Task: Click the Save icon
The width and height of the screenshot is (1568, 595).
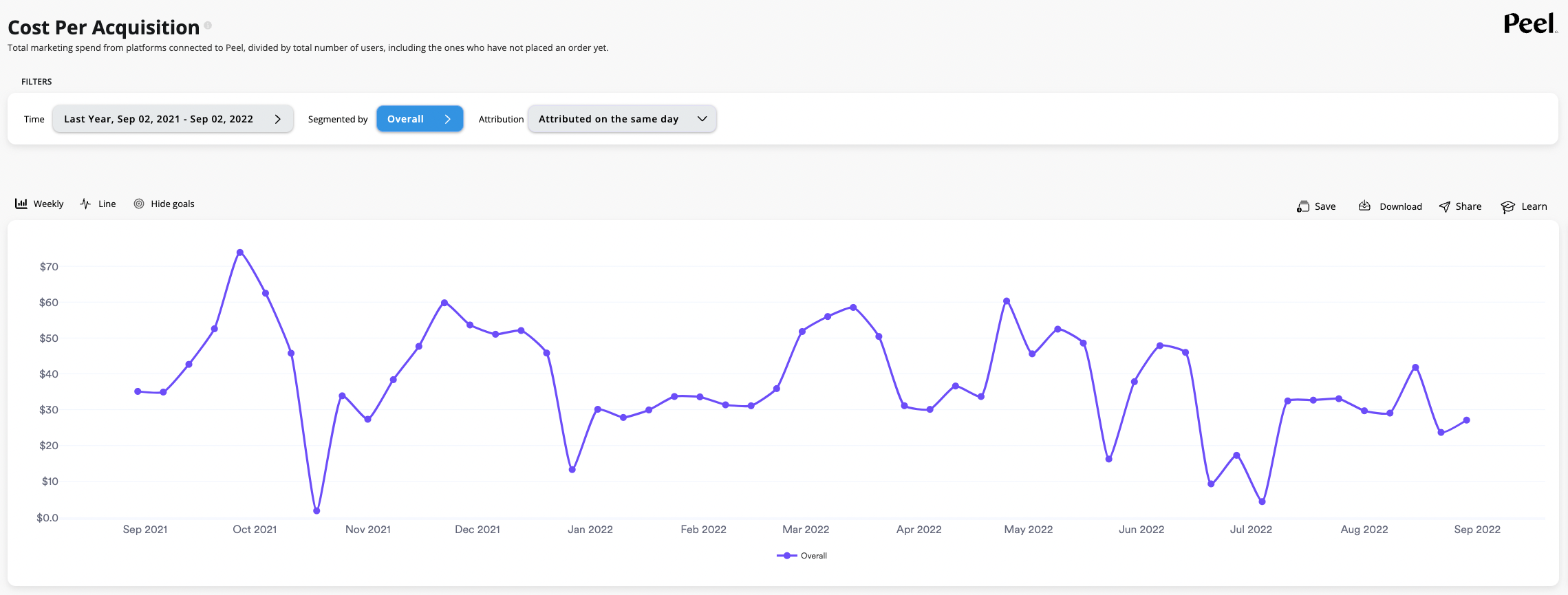Action: point(1303,206)
